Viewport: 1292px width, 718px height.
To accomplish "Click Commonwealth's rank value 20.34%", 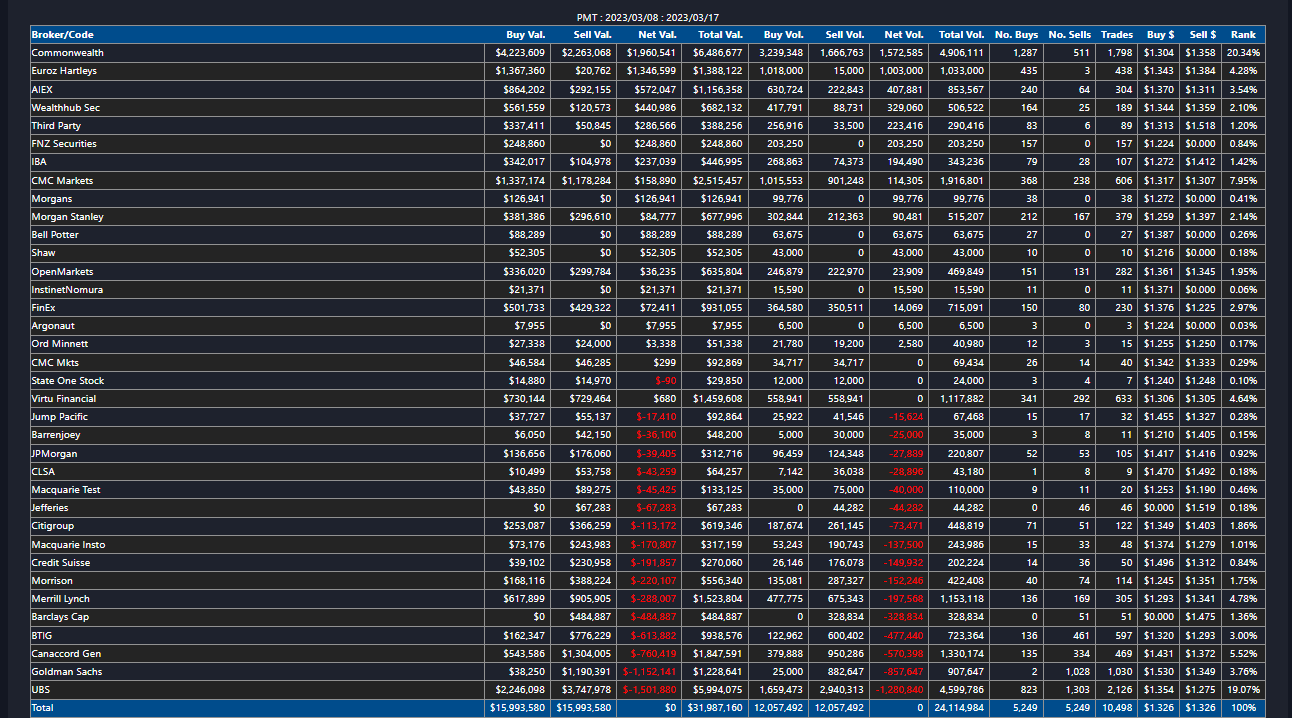I will click(x=1243, y=53).
